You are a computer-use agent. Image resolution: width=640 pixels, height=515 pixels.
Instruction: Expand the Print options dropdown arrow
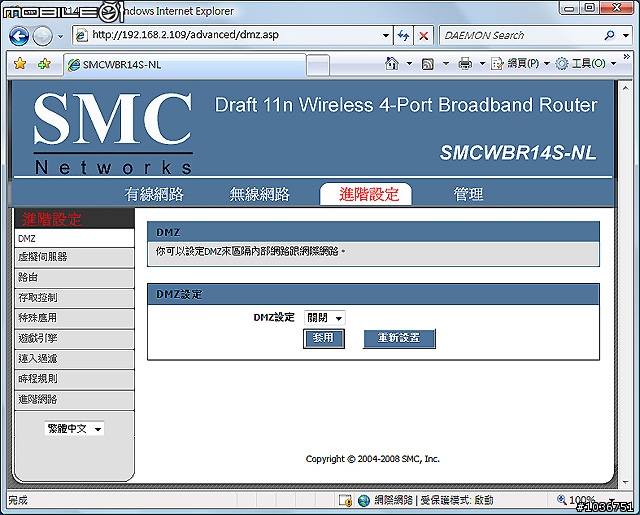[482, 64]
